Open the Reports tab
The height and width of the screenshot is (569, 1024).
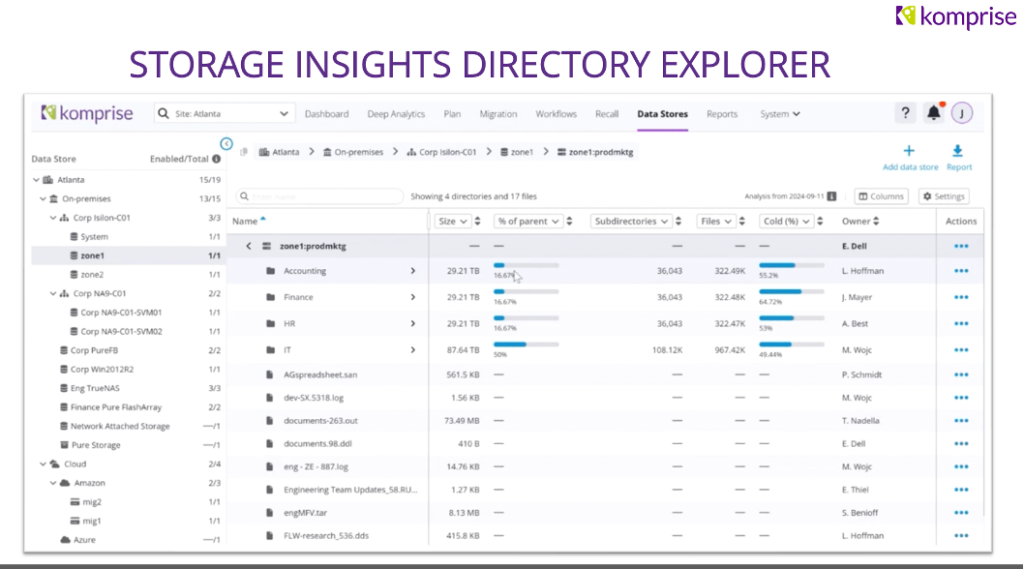click(x=722, y=114)
